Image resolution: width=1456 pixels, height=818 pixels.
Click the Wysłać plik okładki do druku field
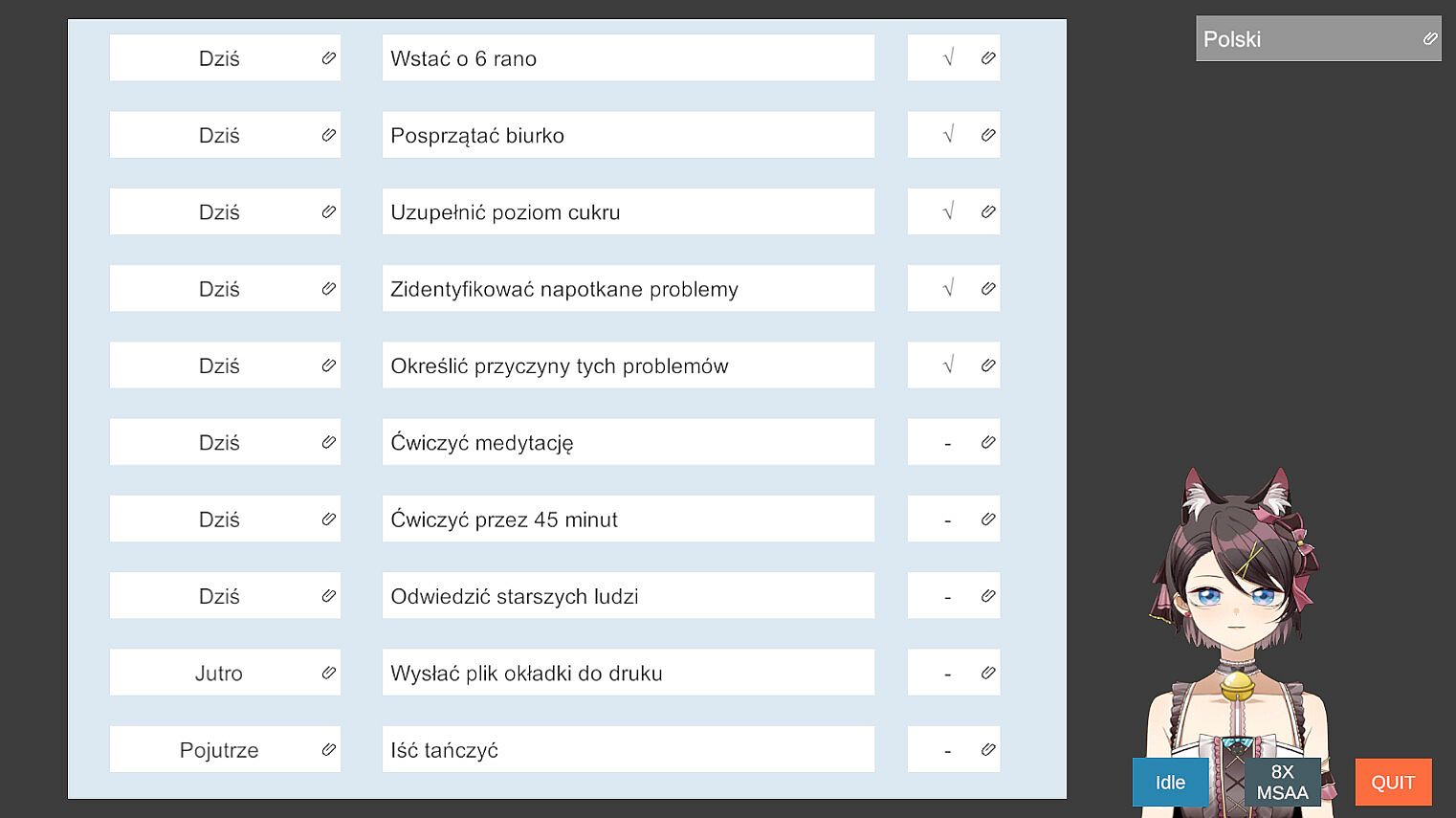628,673
